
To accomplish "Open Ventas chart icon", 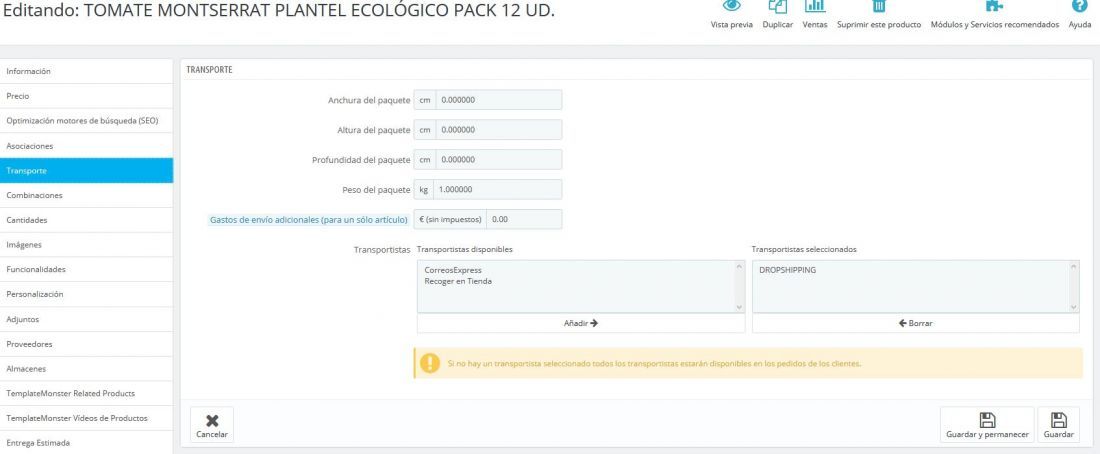I will (814, 6).
